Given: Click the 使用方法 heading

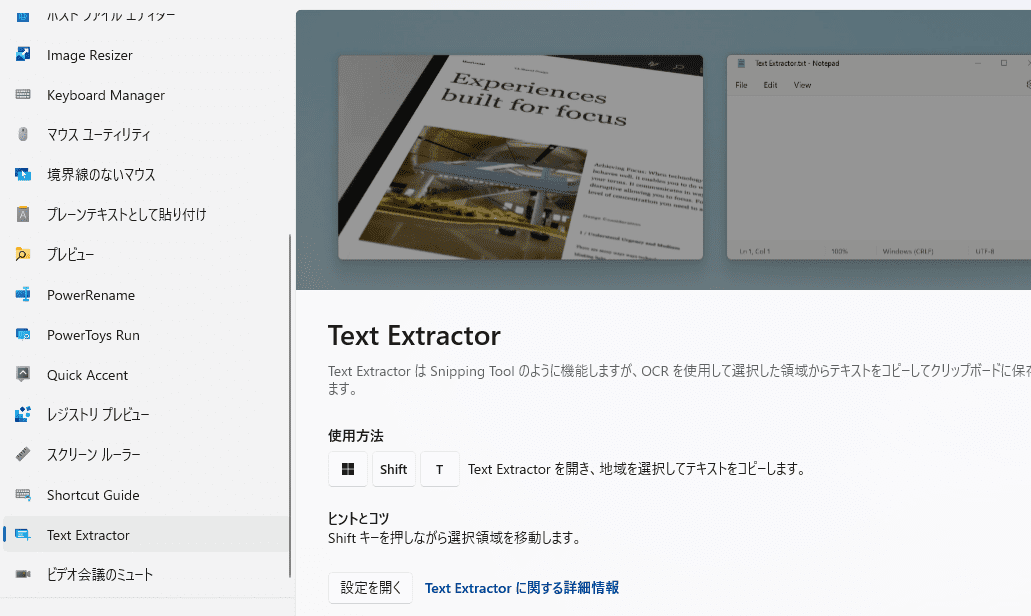Looking at the screenshot, I should tap(356, 436).
